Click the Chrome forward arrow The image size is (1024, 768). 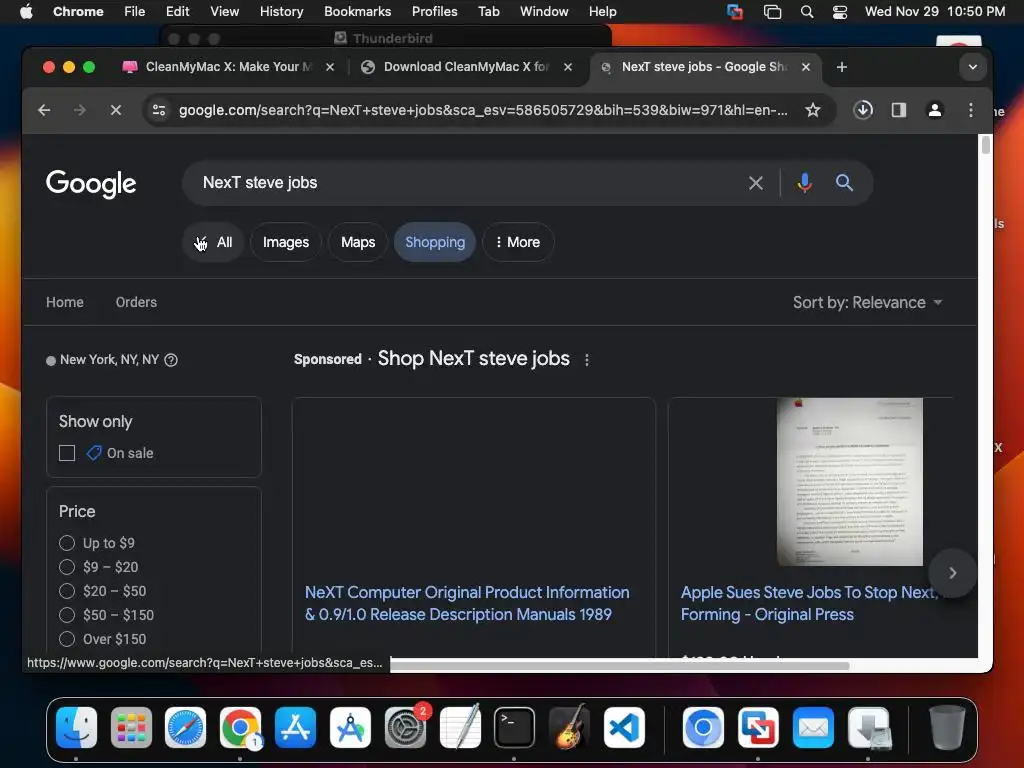[x=80, y=110]
